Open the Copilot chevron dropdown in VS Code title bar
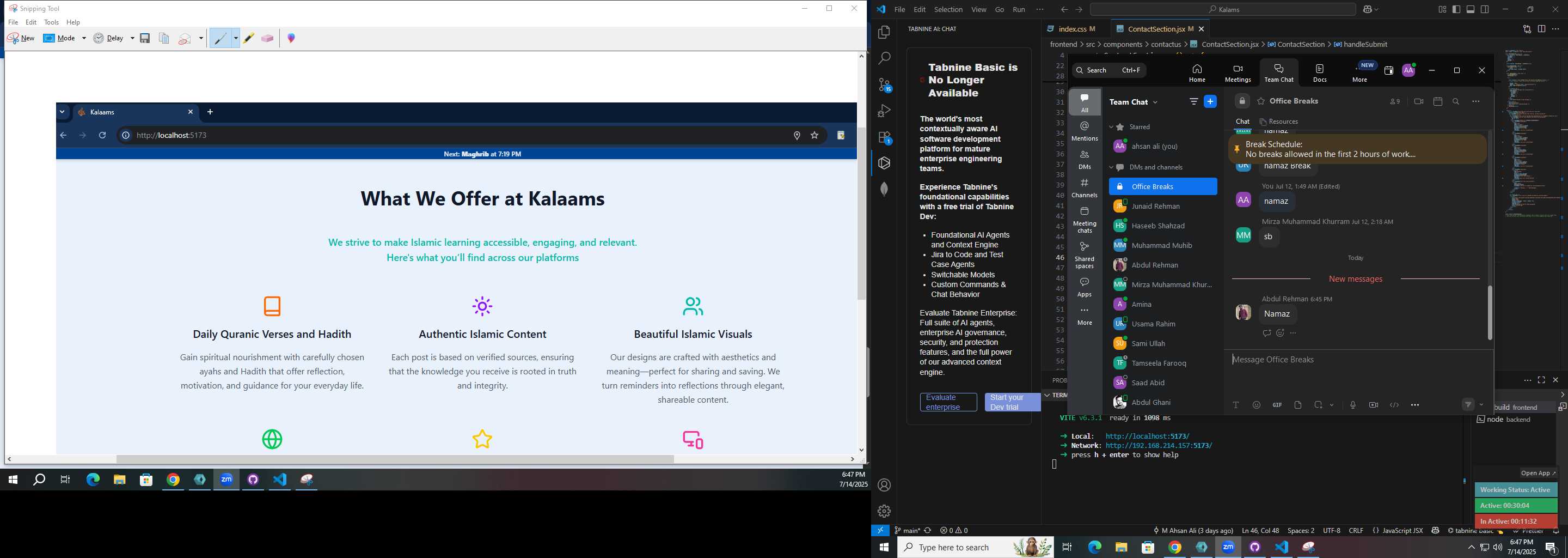1568x558 pixels. [1377, 10]
